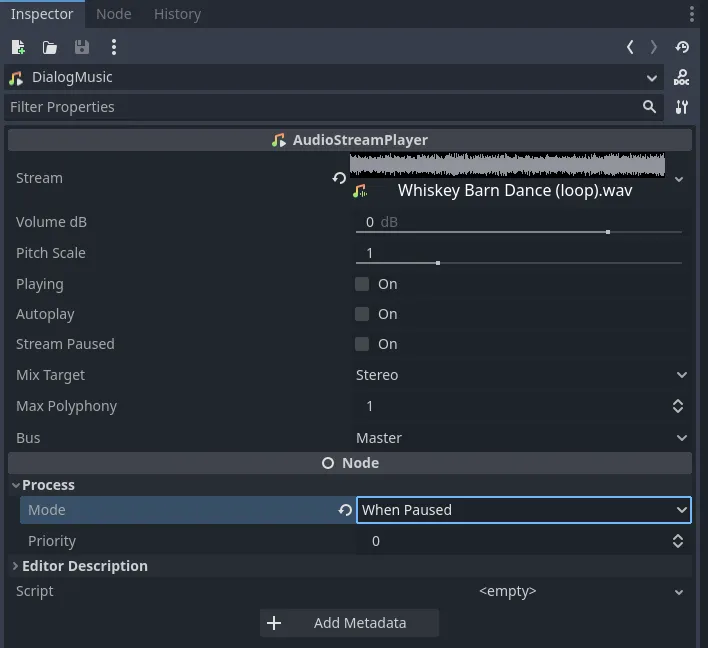The width and height of the screenshot is (708, 648).
Task: Click plus icon in Add Metadata
Action: [274, 623]
